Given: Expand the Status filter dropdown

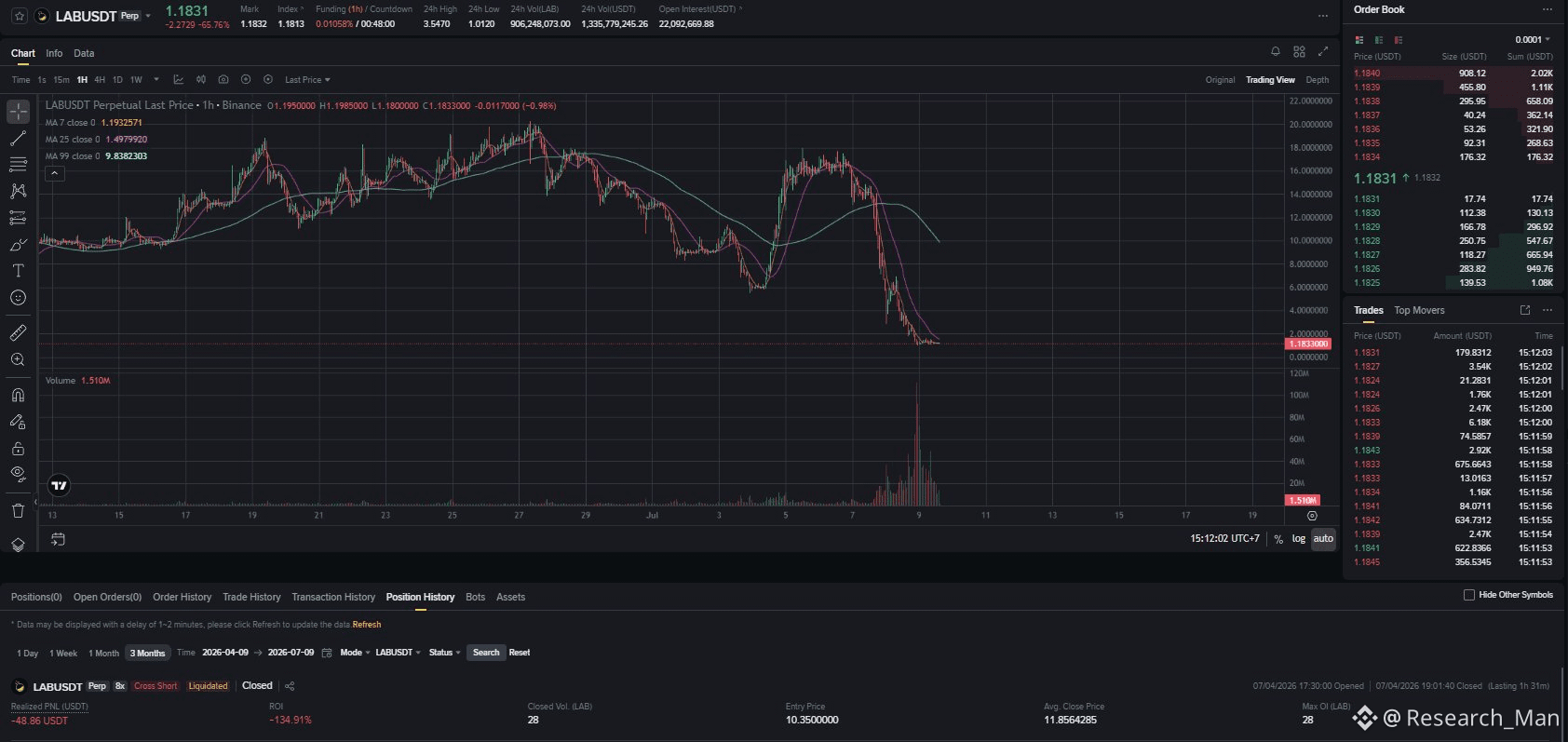Looking at the screenshot, I should click(x=444, y=653).
